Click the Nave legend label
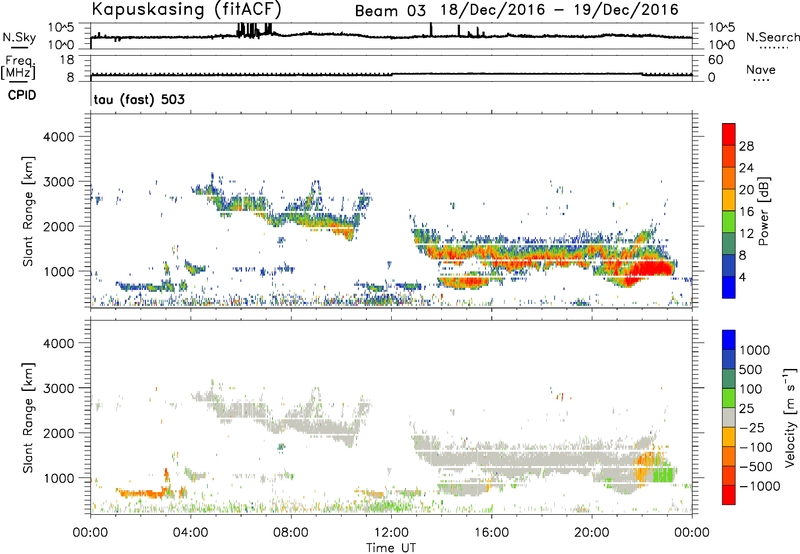This screenshot has height=554, width=800. pyautogui.click(x=761, y=70)
